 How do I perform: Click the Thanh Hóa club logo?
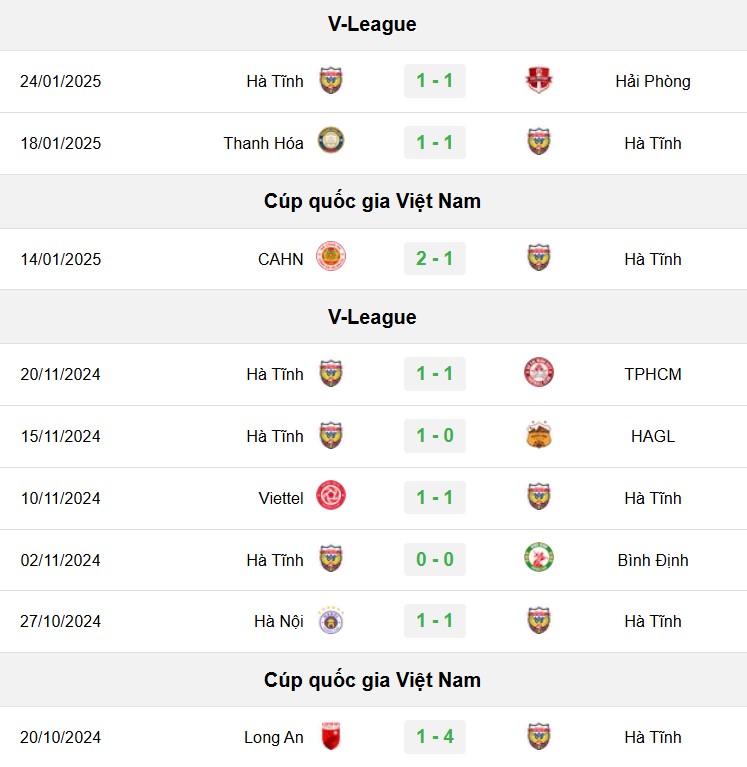tap(331, 141)
